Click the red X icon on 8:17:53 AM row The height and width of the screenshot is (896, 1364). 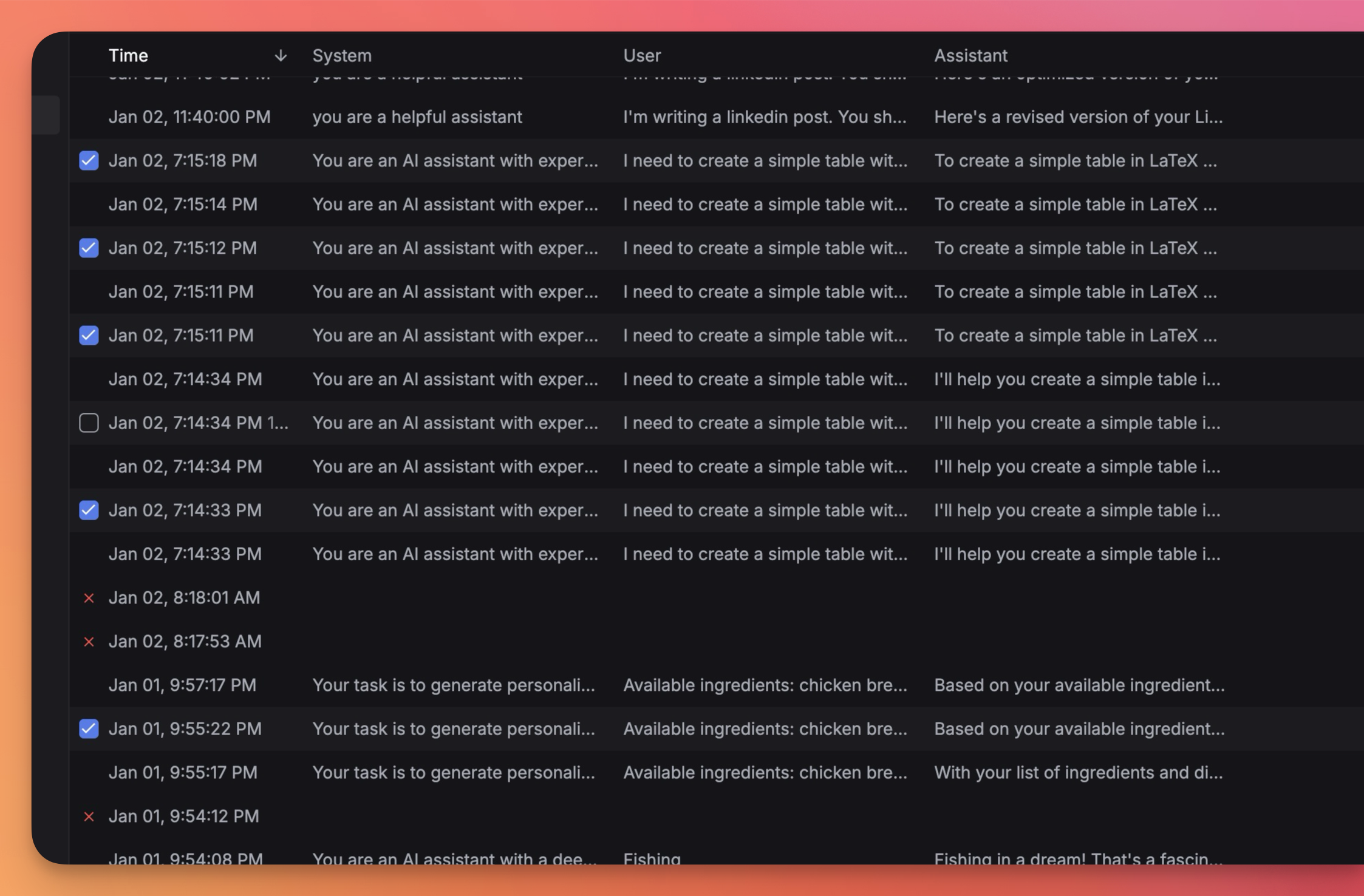[89, 642]
